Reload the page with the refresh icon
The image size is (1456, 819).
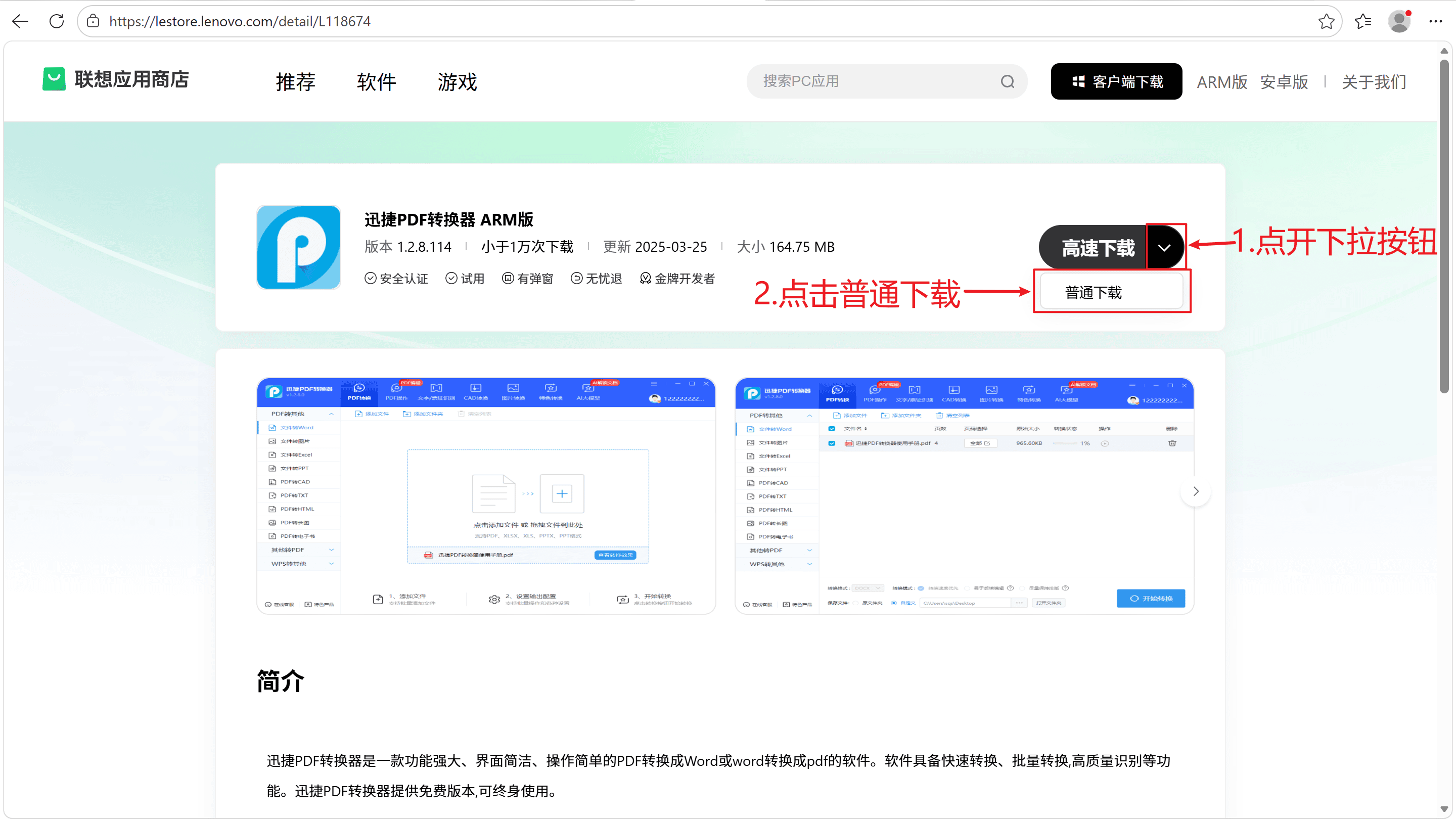[x=57, y=21]
